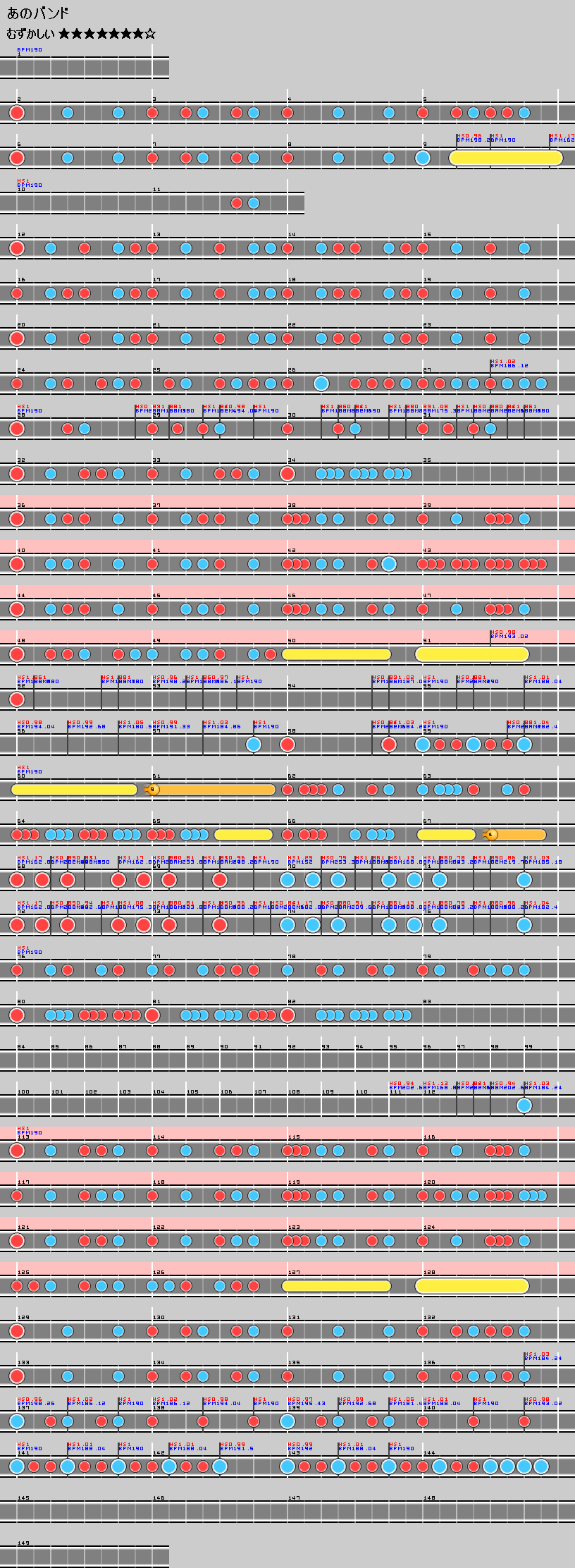Click measure number 145
The width and height of the screenshot is (575, 1568).
[x=23, y=1498]
